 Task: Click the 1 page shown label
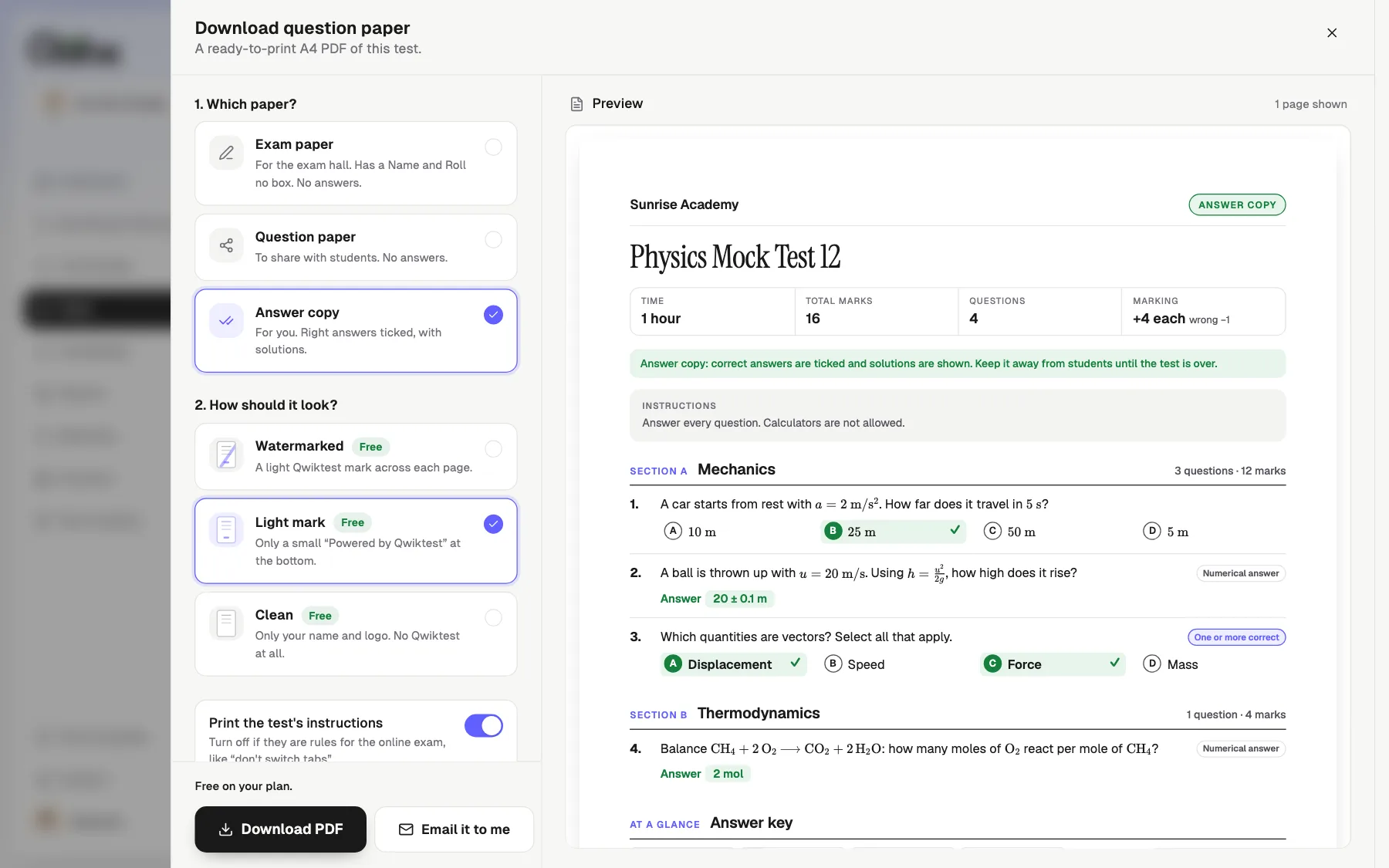point(1310,104)
